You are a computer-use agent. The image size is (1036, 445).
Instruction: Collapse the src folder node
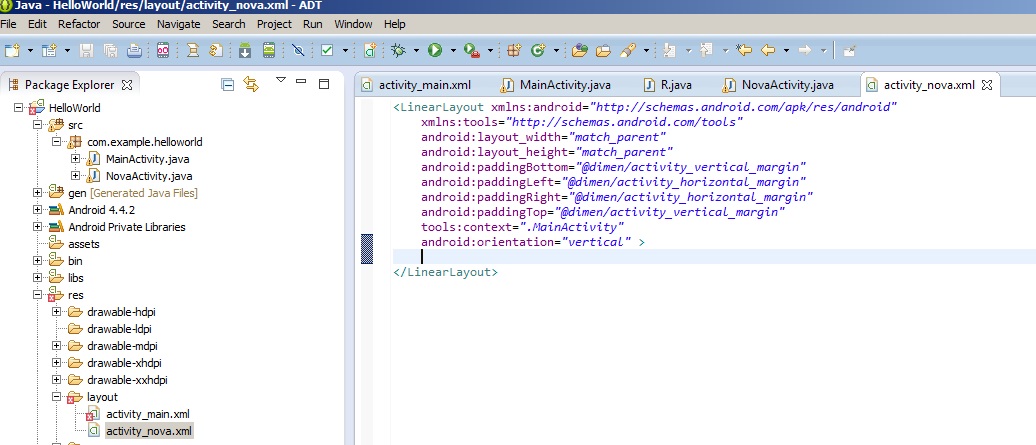(x=37, y=125)
